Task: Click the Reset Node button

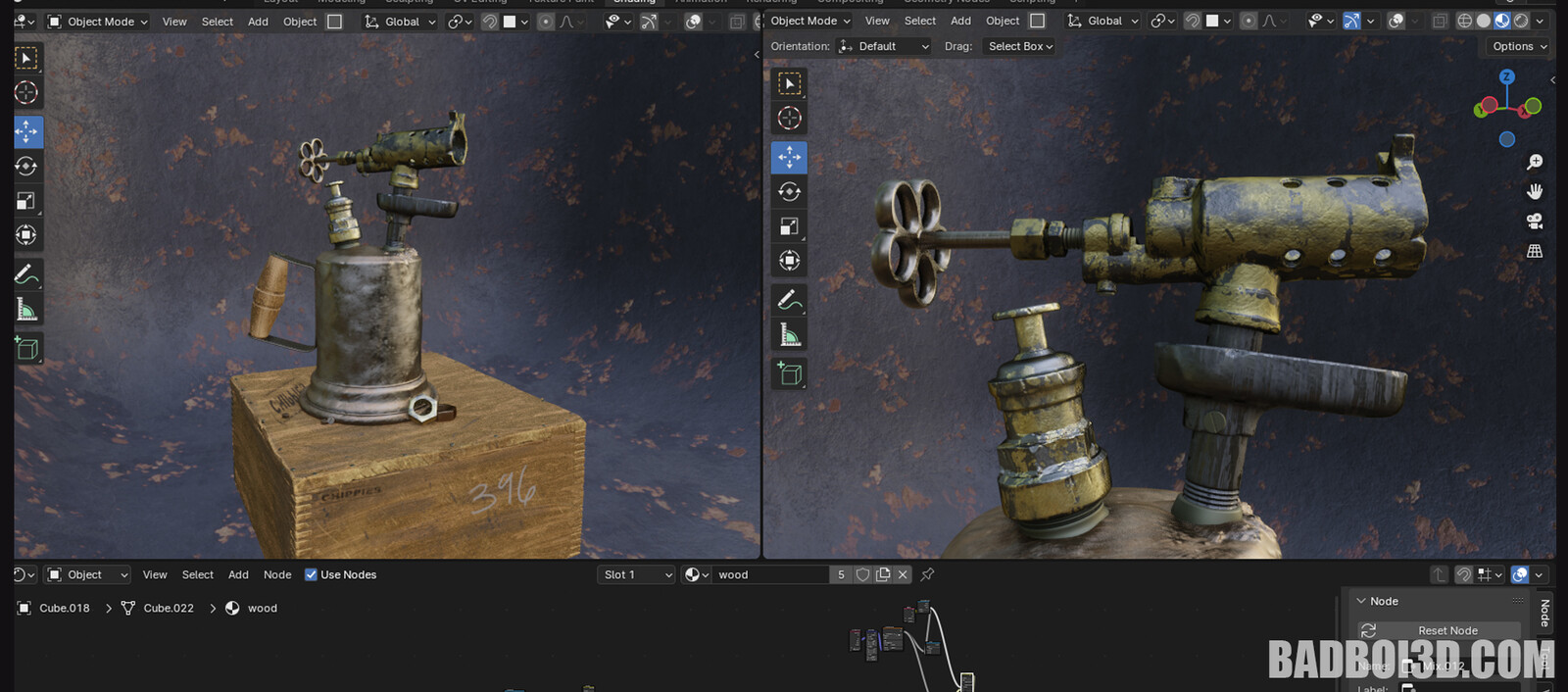Action: point(1439,630)
